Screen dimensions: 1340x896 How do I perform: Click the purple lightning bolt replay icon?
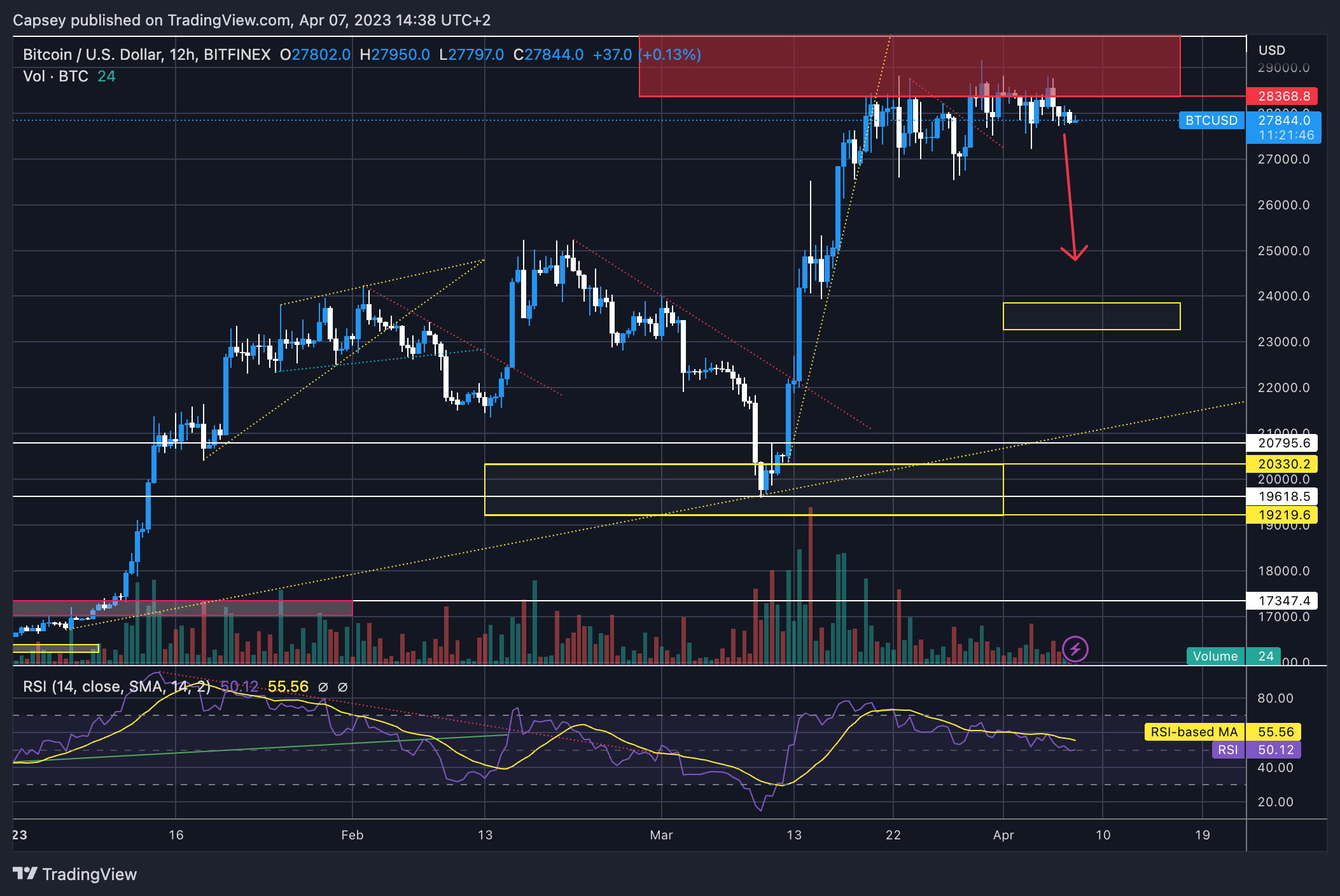point(1075,649)
